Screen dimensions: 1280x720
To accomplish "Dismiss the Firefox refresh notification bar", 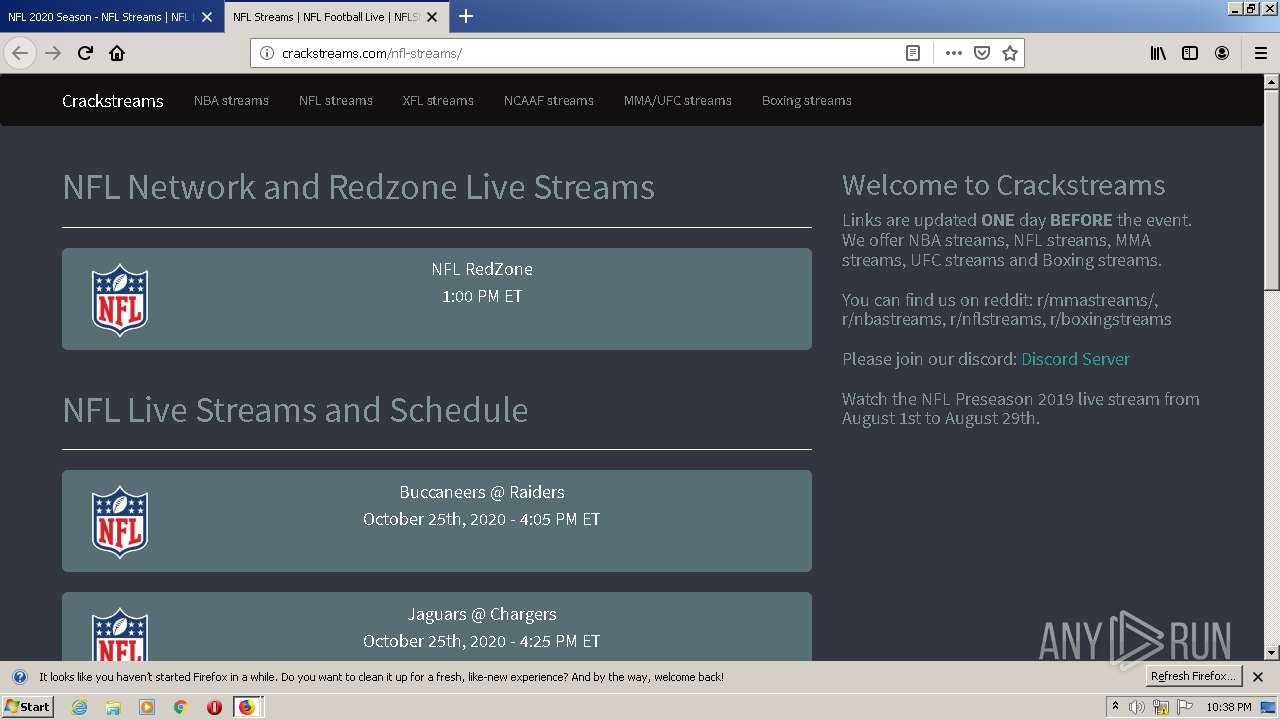I will coord(1258,677).
